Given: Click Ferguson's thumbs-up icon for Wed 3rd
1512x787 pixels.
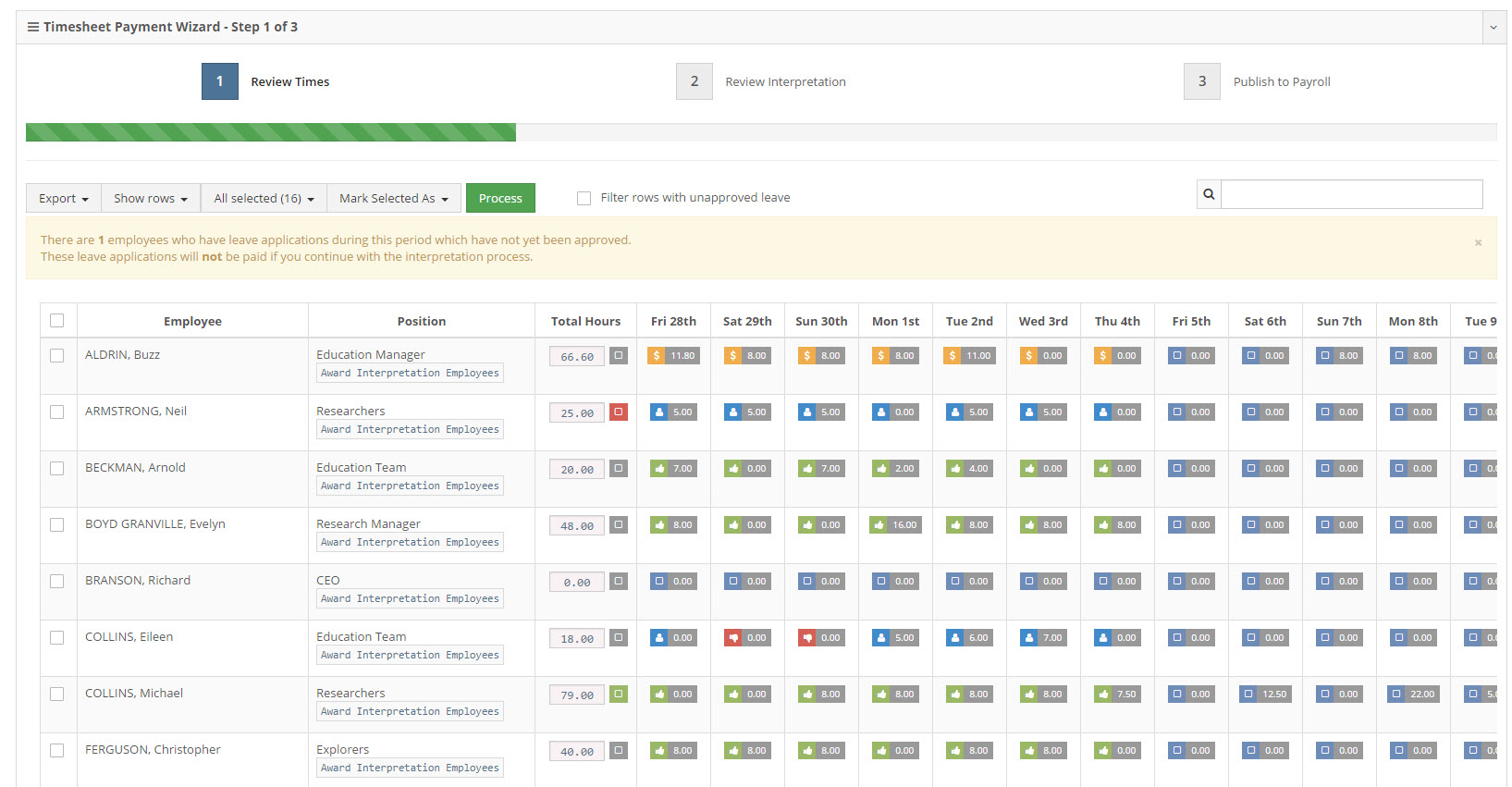Looking at the screenshot, I should click(1029, 750).
